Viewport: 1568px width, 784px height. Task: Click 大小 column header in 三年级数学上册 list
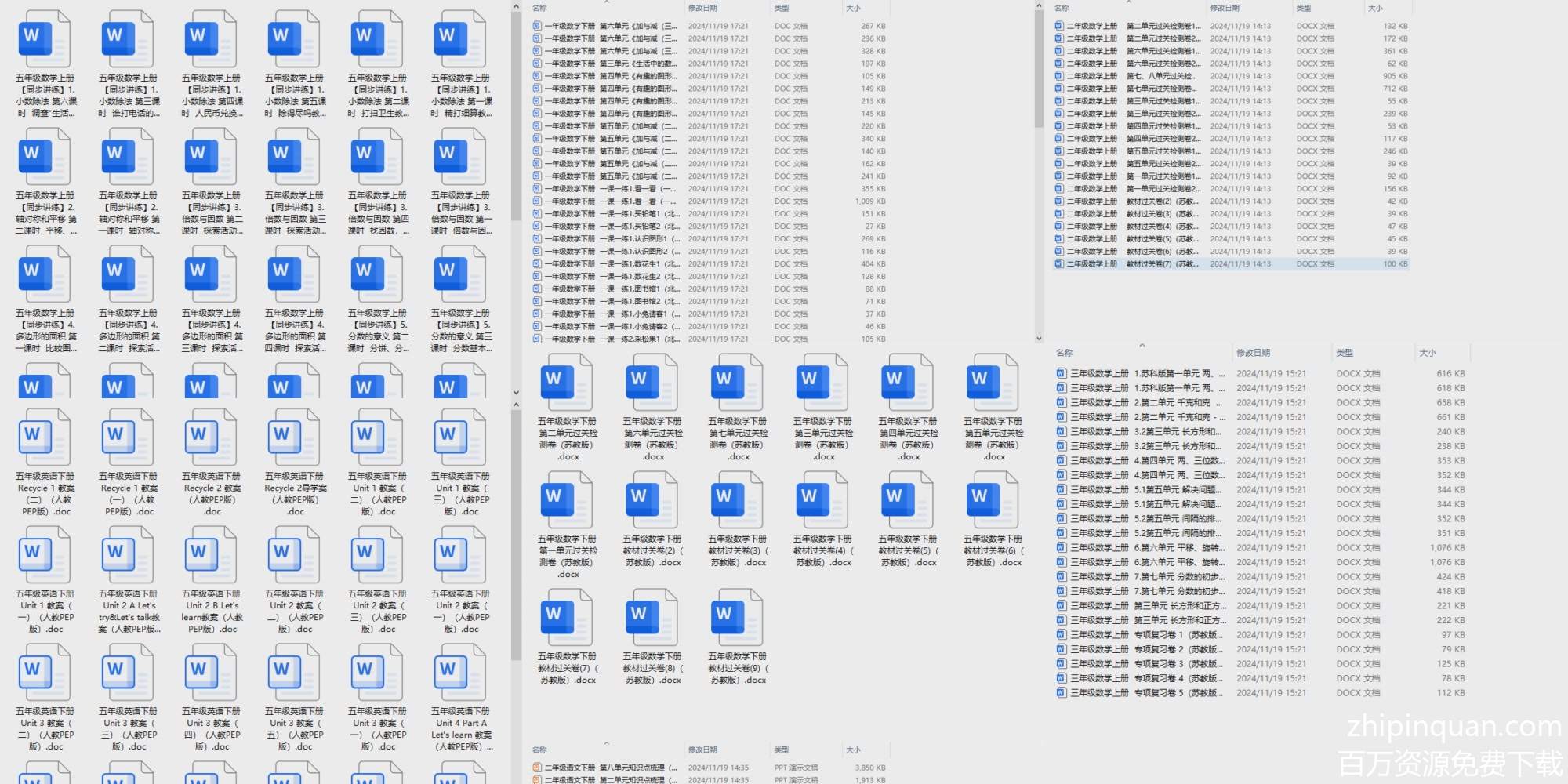pos(1427,353)
